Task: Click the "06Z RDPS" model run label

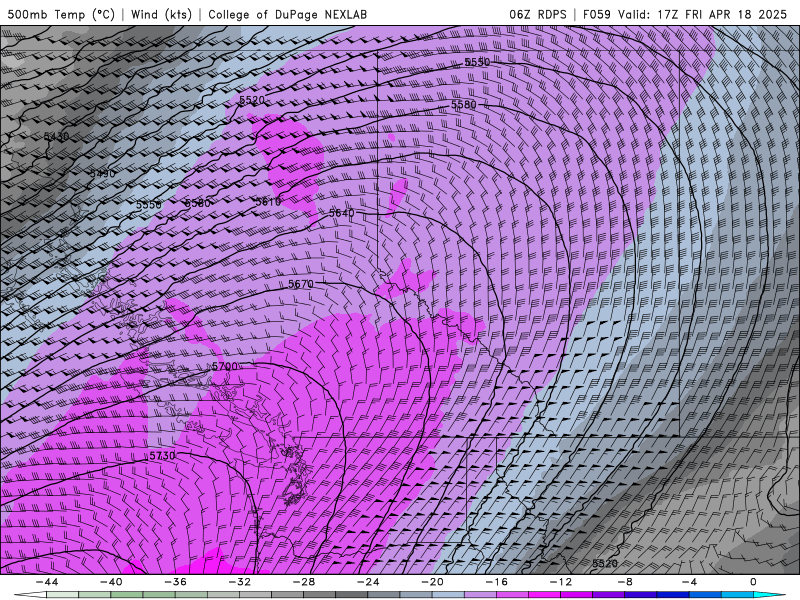Action: click(x=538, y=14)
